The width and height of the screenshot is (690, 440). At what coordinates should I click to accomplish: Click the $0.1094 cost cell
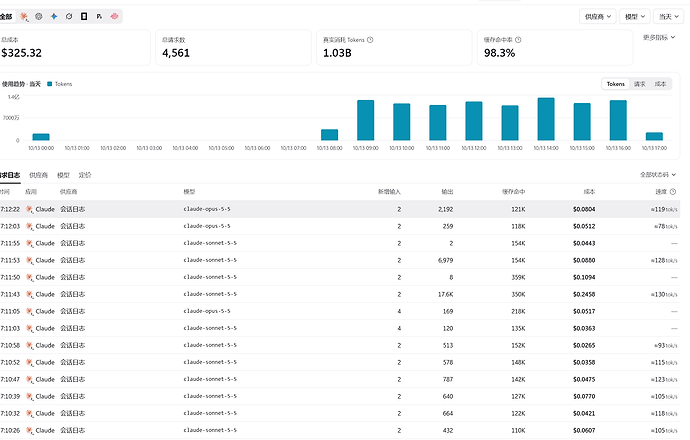[x=584, y=278]
